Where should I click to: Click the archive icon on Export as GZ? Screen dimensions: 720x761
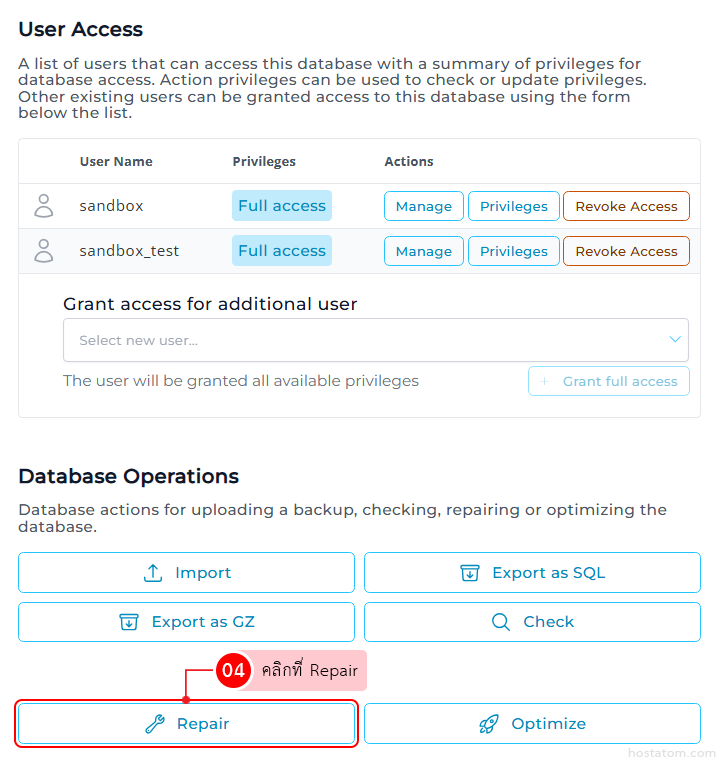click(129, 622)
